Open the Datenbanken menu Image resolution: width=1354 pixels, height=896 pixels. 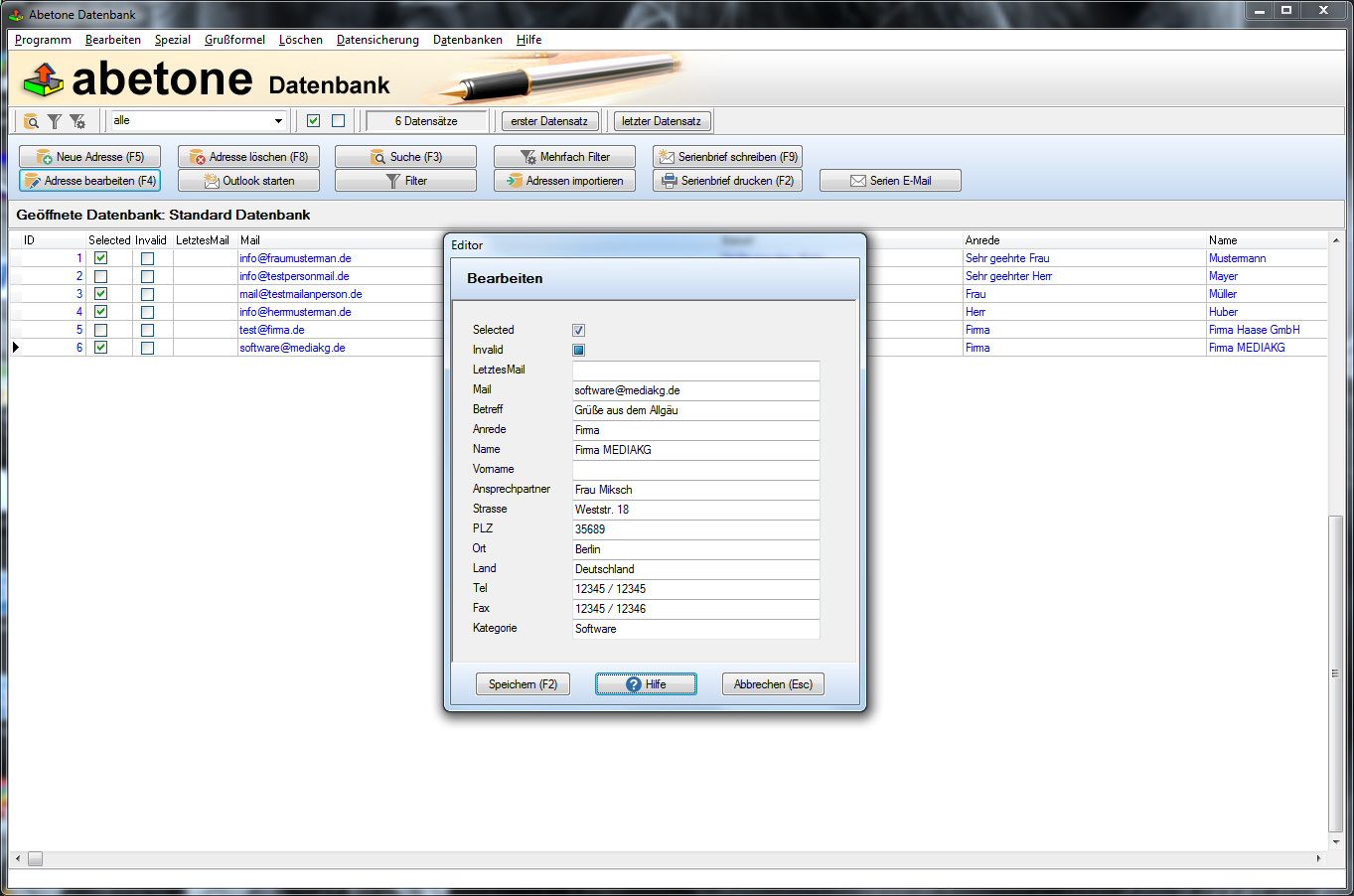pos(467,40)
